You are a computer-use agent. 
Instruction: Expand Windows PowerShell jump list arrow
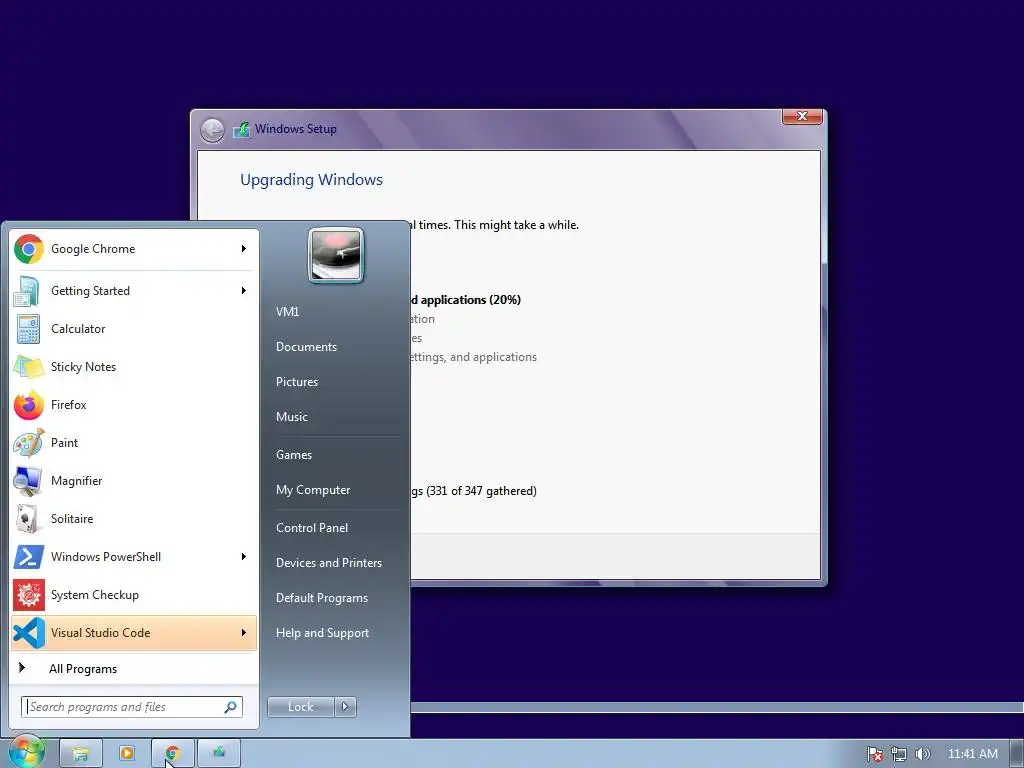pyautogui.click(x=244, y=557)
